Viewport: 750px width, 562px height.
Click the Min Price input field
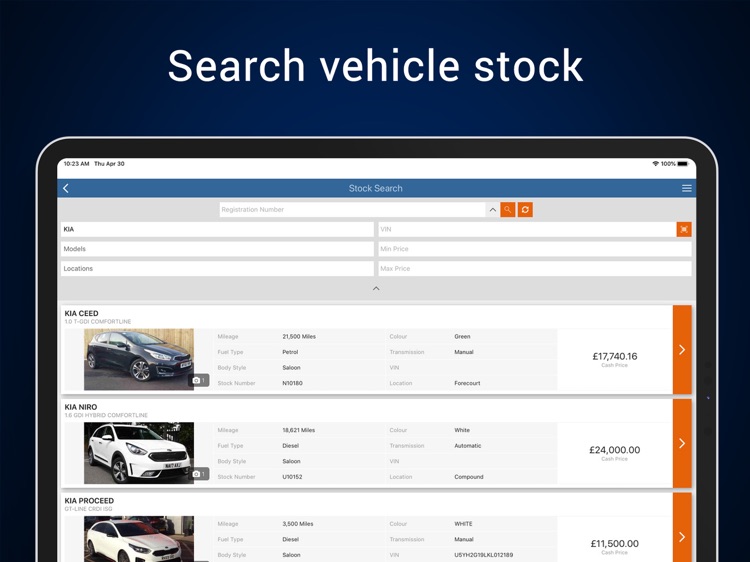coord(535,249)
